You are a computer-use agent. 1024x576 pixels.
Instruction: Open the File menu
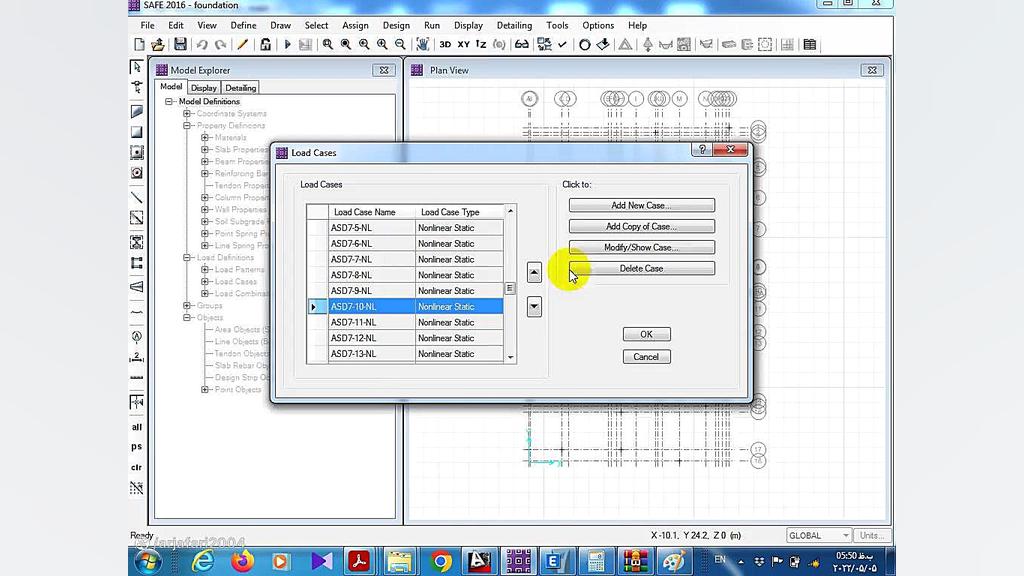click(x=148, y=25)
